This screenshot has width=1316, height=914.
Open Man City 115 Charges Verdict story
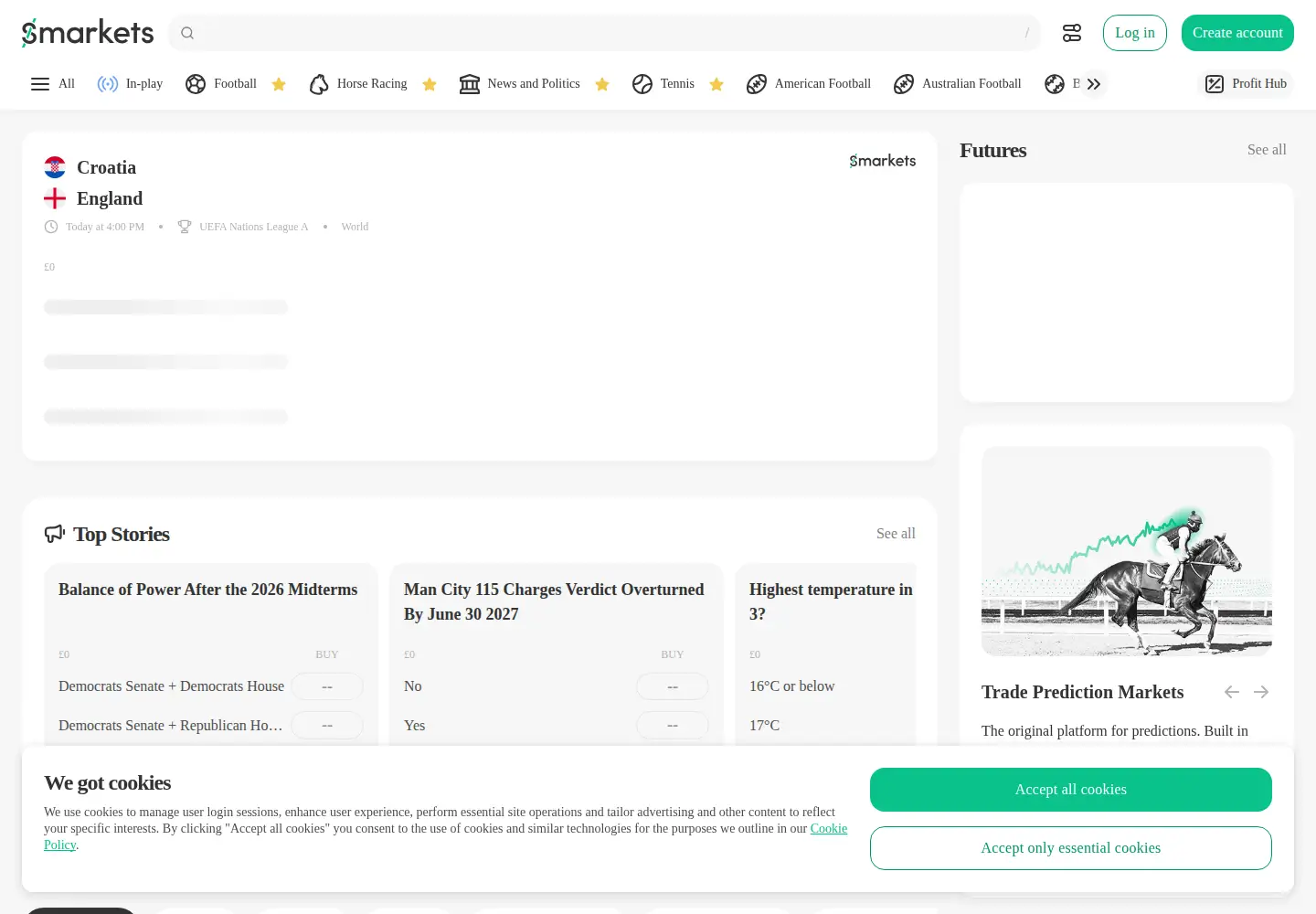(554, 601)
